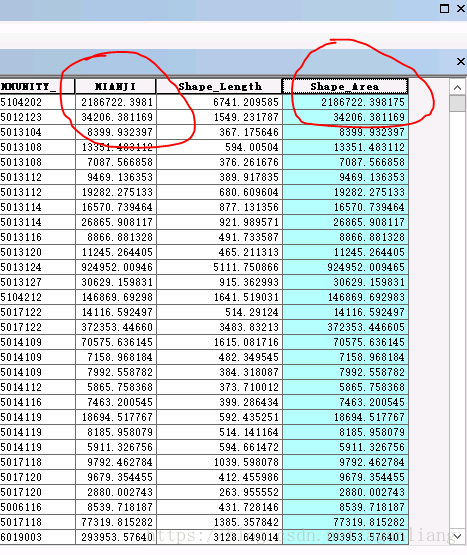Click 8185.958079 in the Shape_Area column

[345, 432]
